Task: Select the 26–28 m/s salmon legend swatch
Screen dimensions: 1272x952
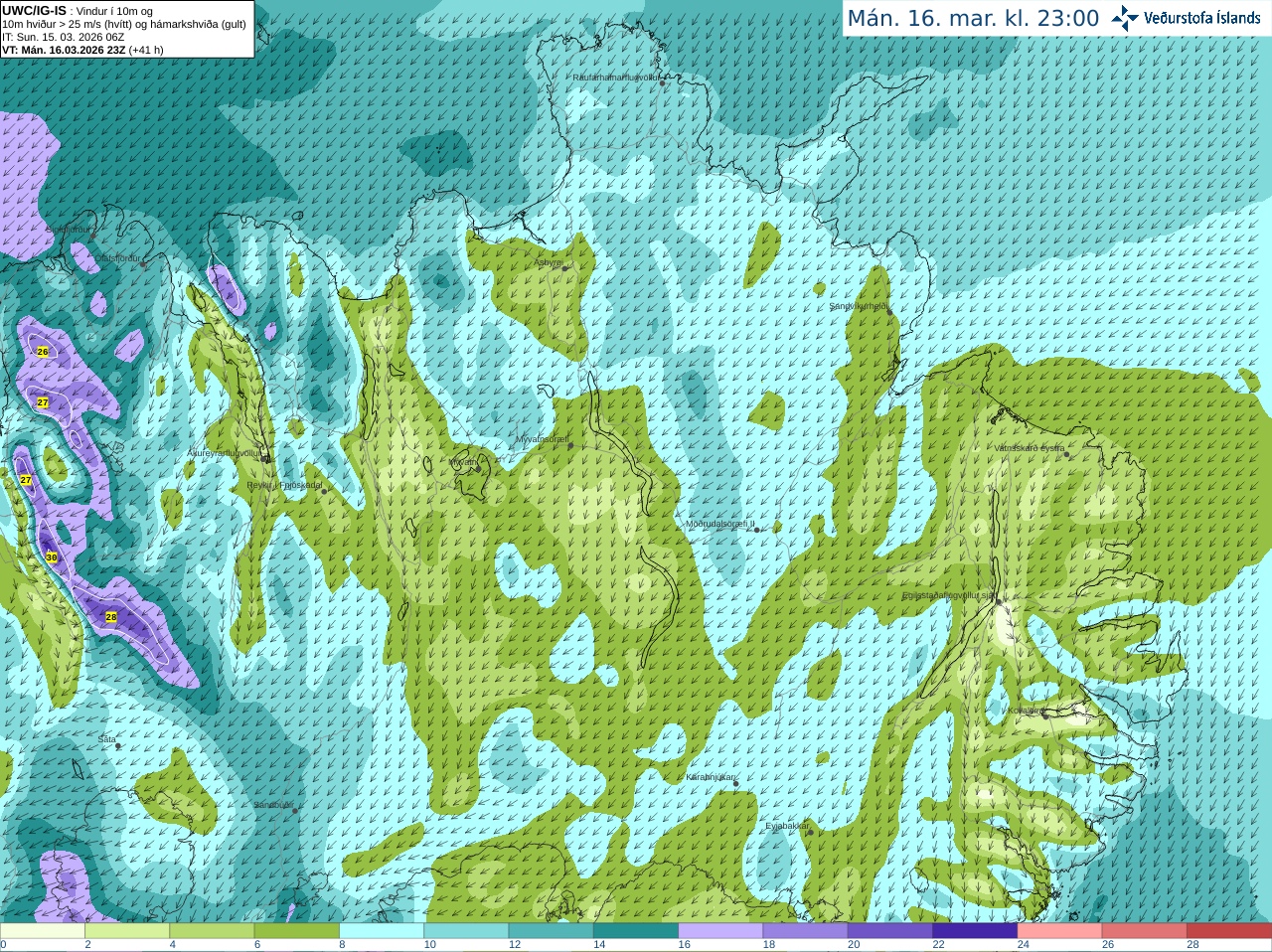Action: tap(1145, 931)
